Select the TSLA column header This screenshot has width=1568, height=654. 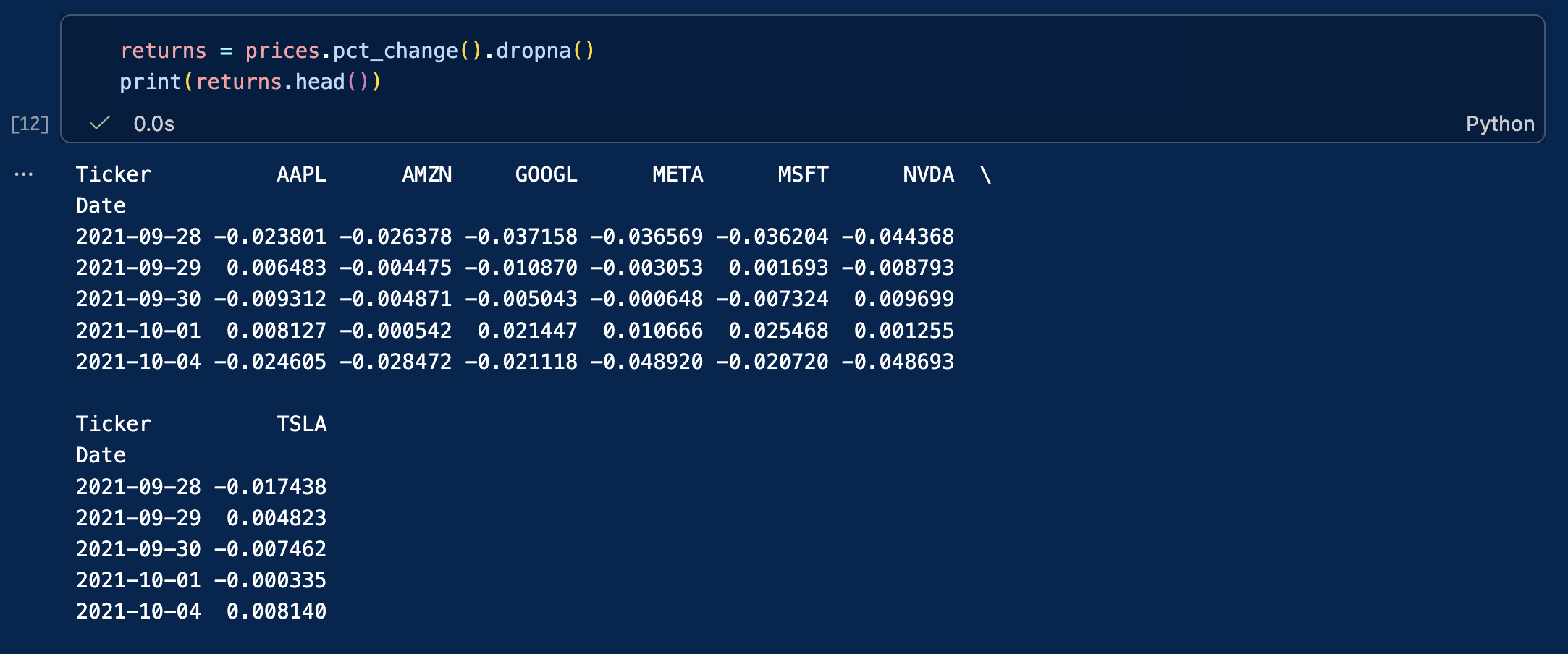pos(302,424)
